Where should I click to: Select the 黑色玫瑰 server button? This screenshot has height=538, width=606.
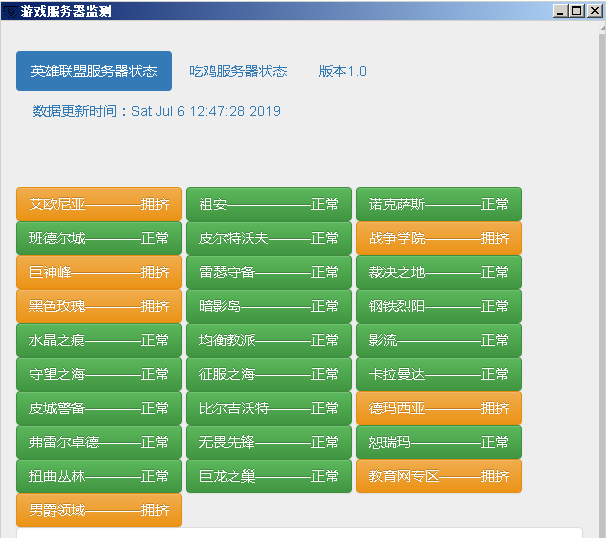coord(99,306)
